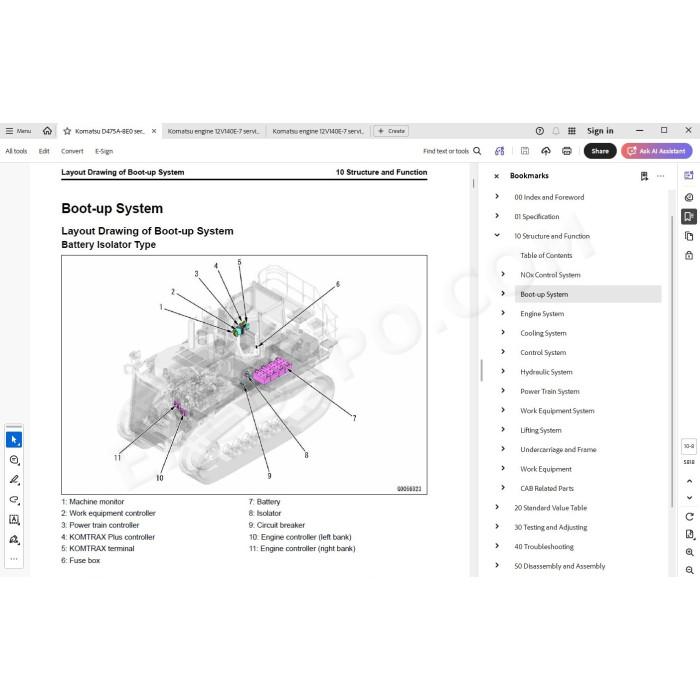Open Bookmarks panel options ellipsis
The width and height of the screenshot is (700, 700).
pyautogui.click(x=660, y=176)
